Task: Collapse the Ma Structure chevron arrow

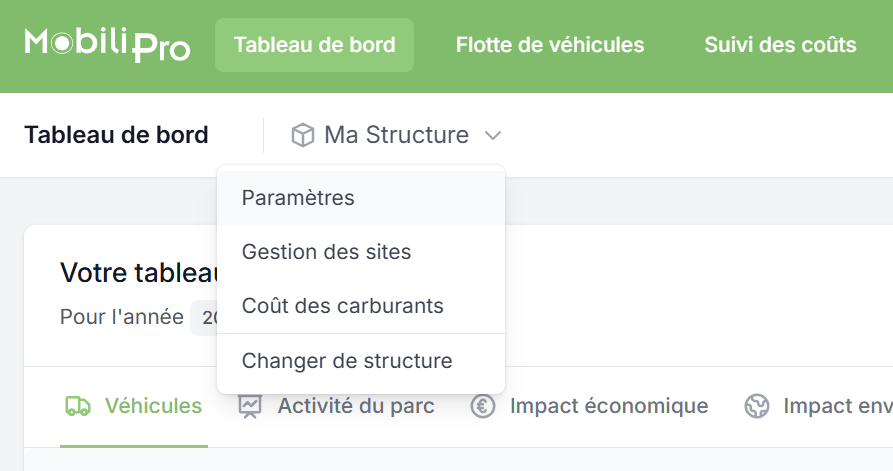Action: pos(492,135)
